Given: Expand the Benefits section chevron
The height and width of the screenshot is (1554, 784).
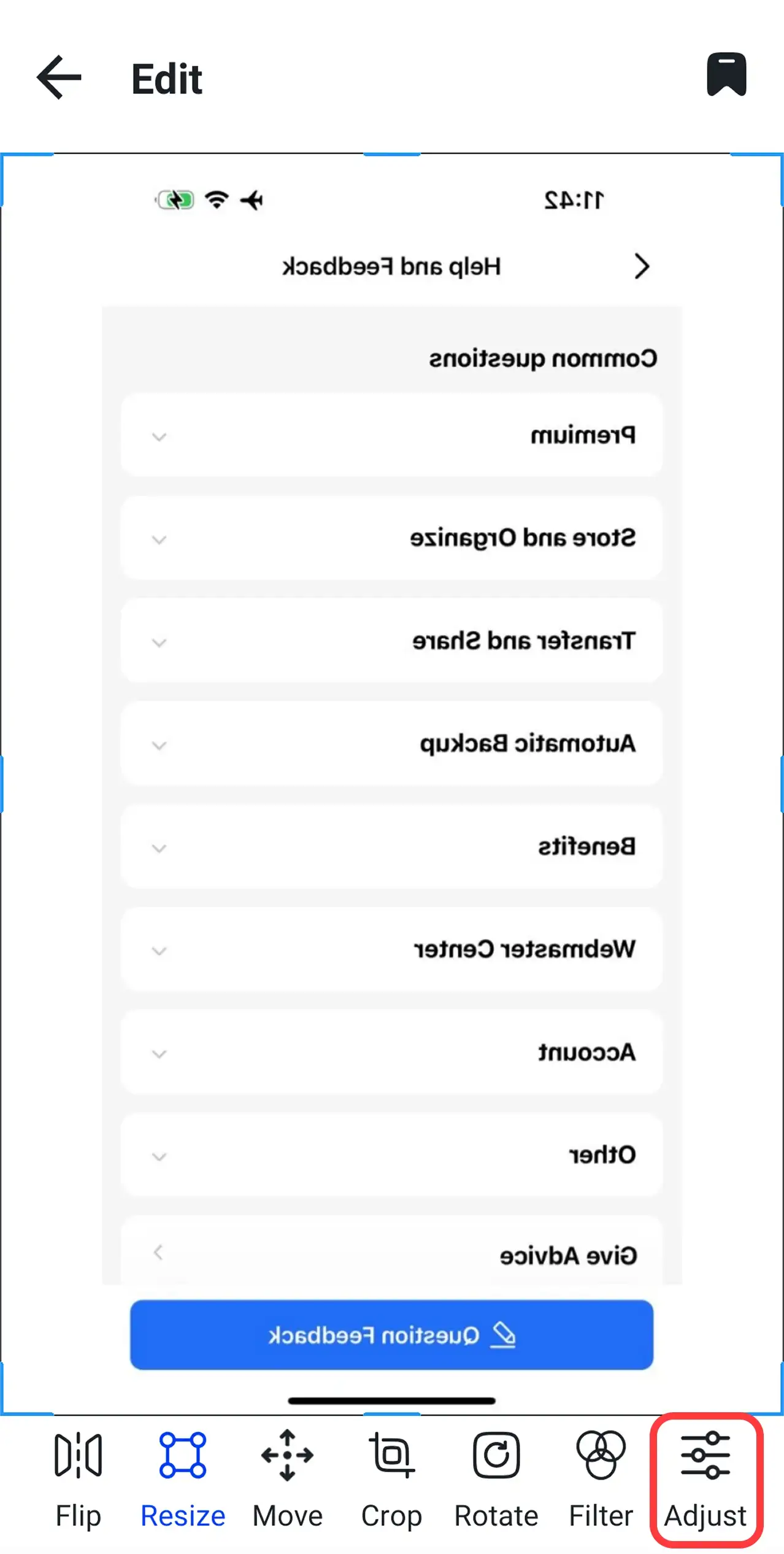Looking at the screenshot, I should click(159, 849).
